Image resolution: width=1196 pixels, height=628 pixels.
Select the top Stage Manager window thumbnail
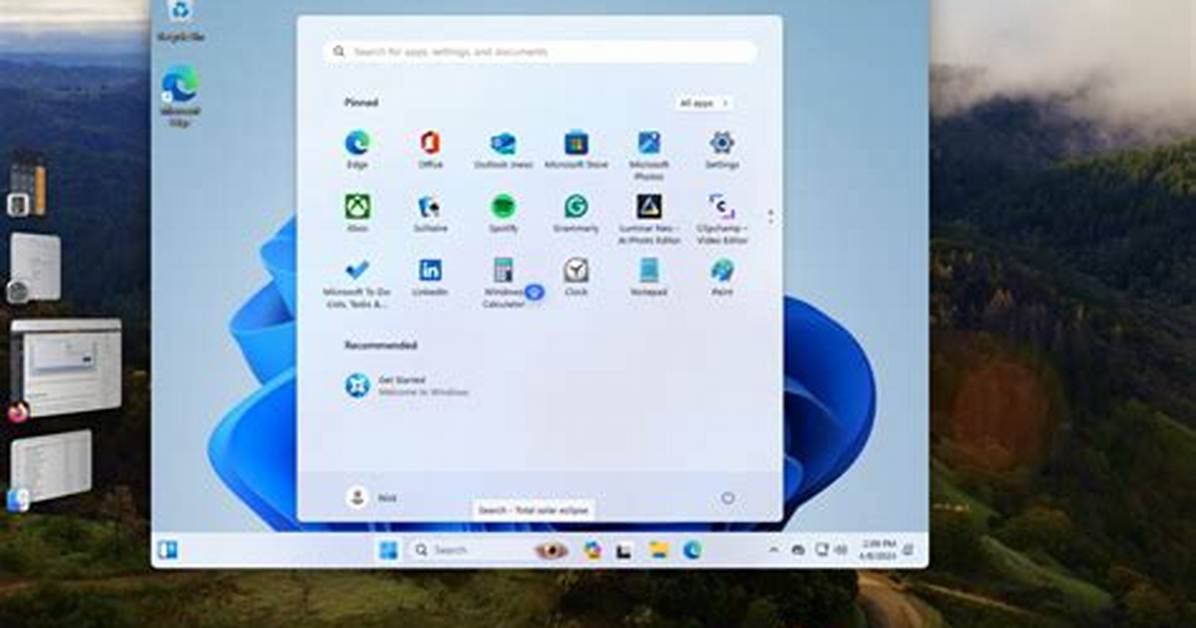point(27,188)
